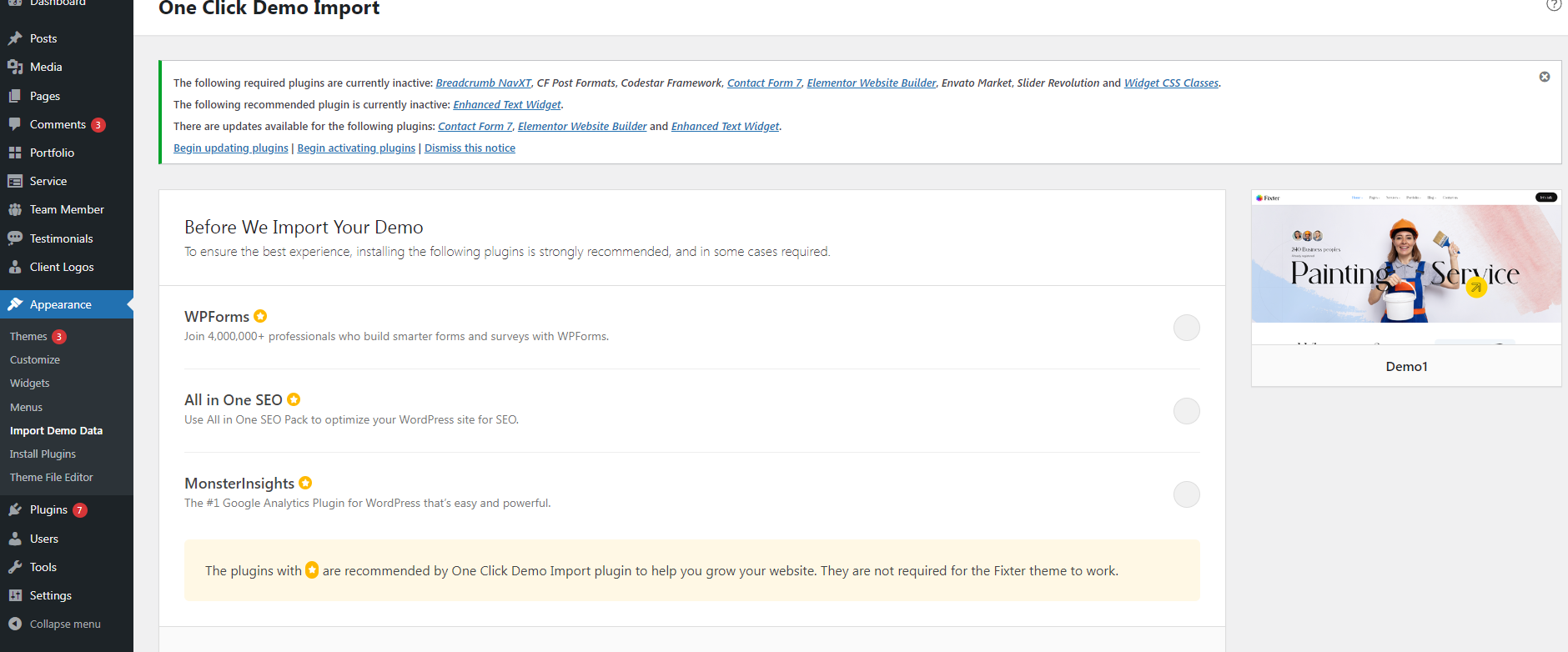The width and height of the screenshot is (1568, 652).
Task: Click the Team Member group icon
Action: coord(15,209)
